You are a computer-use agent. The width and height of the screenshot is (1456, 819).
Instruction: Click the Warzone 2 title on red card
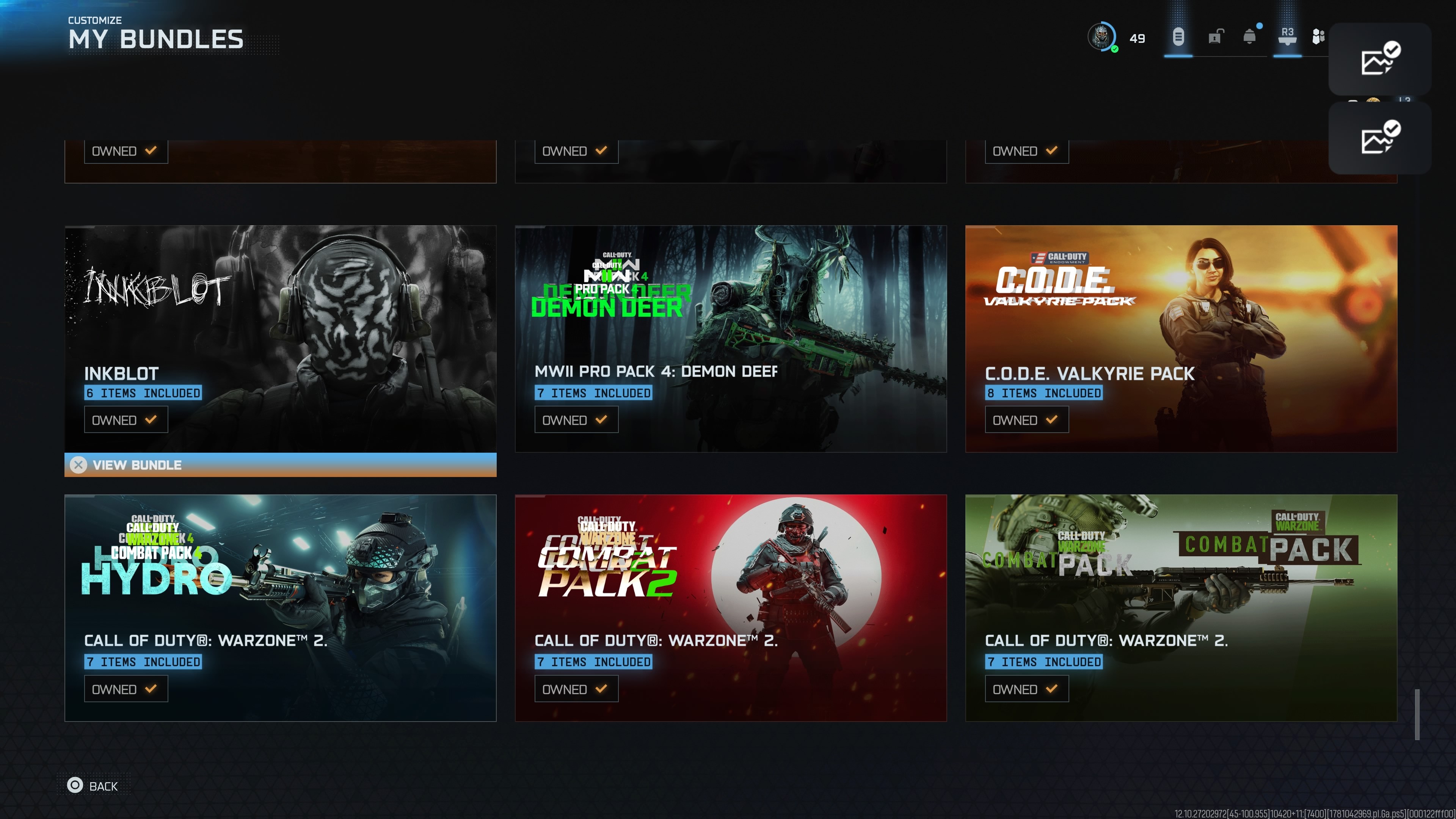tap(656, 640)
